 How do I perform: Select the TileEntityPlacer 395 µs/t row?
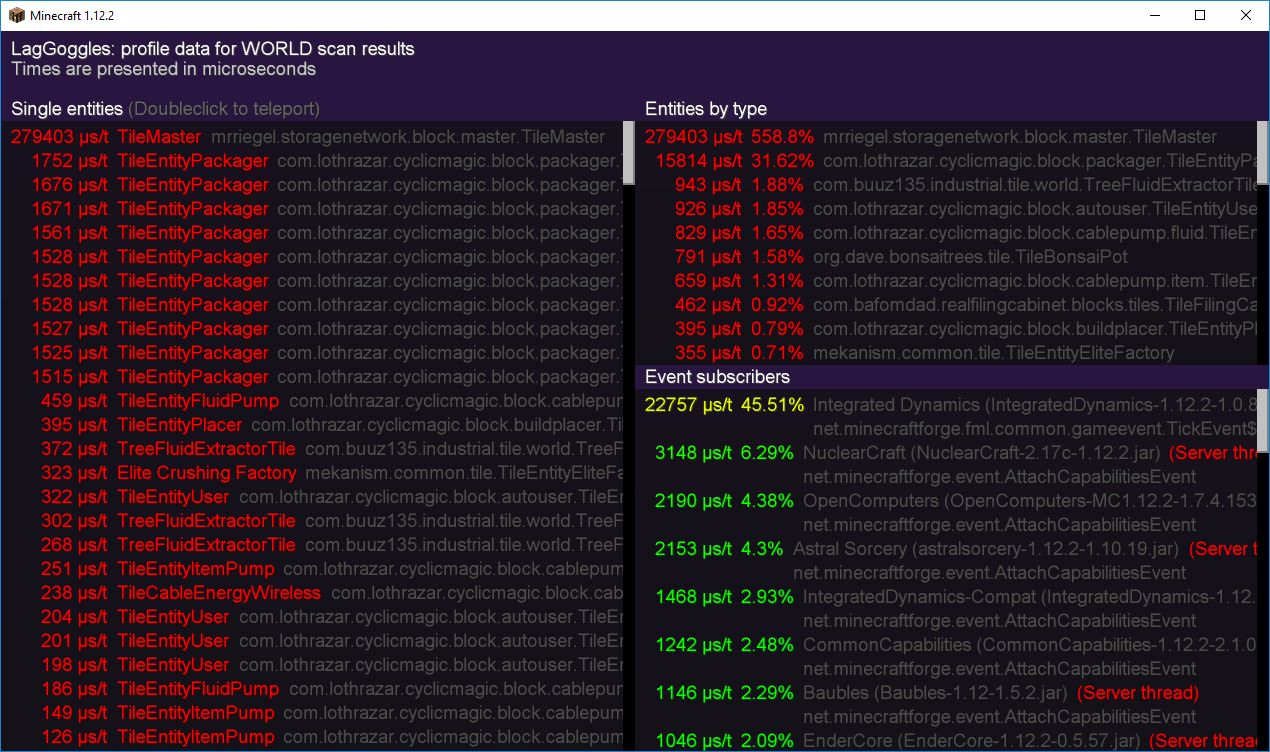coord(312,425)
